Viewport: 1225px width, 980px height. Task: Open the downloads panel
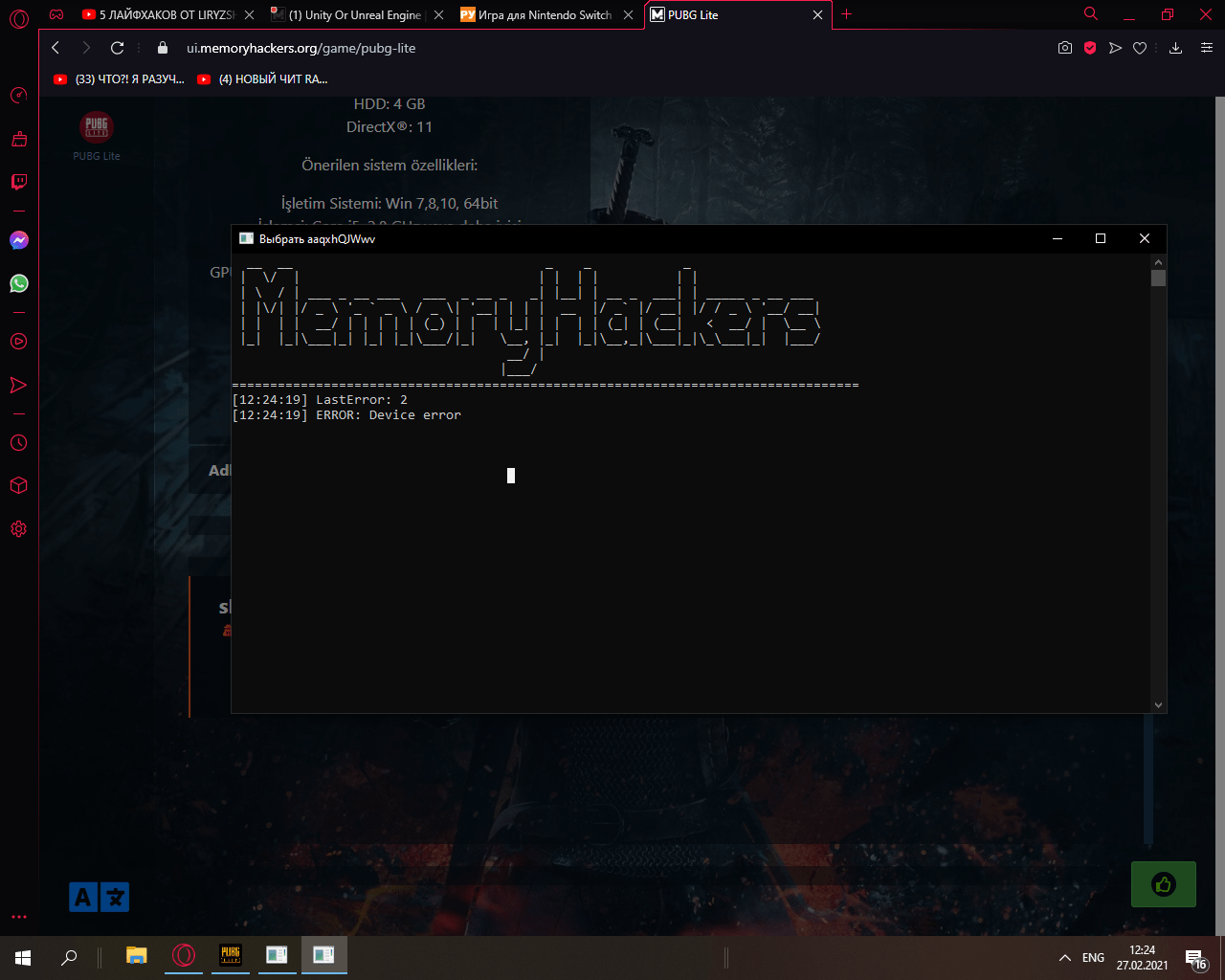point(1176,48)
